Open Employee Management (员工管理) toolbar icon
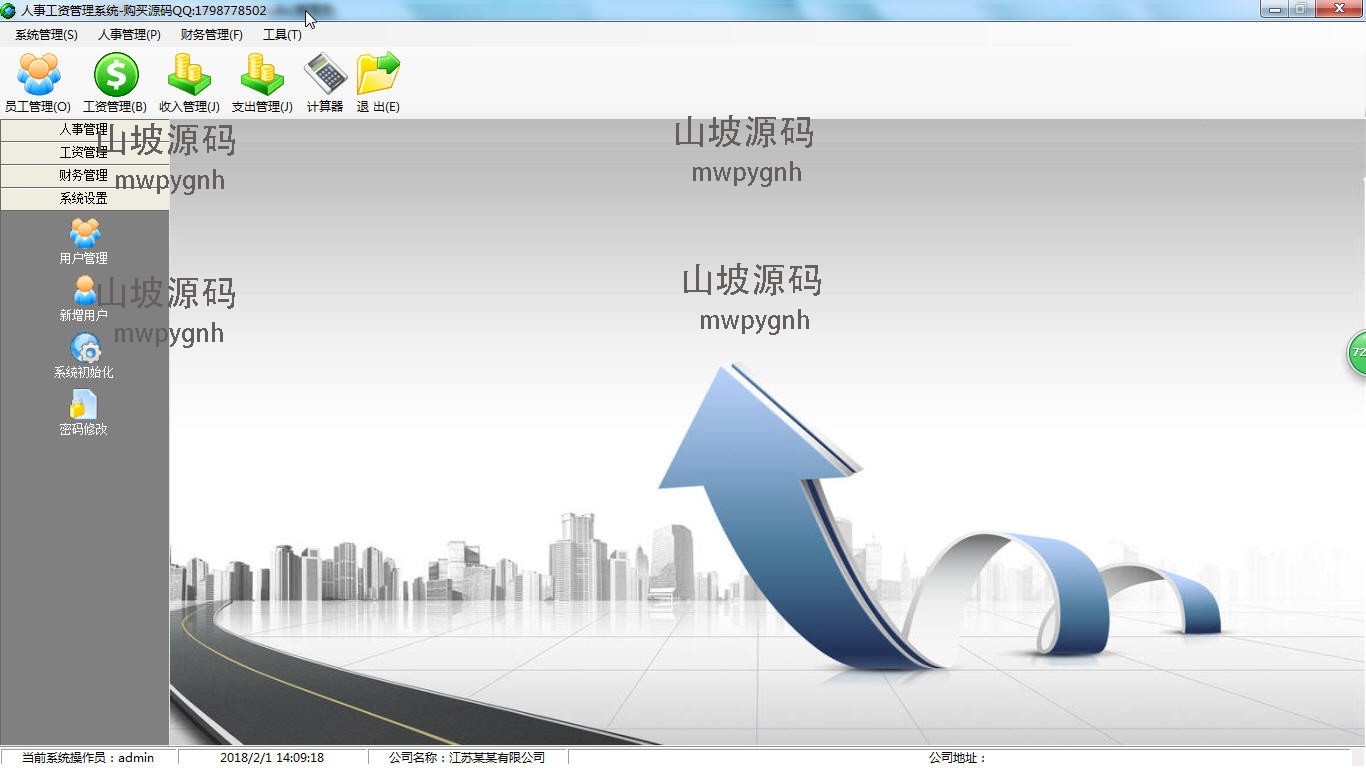 coord(38,75)
